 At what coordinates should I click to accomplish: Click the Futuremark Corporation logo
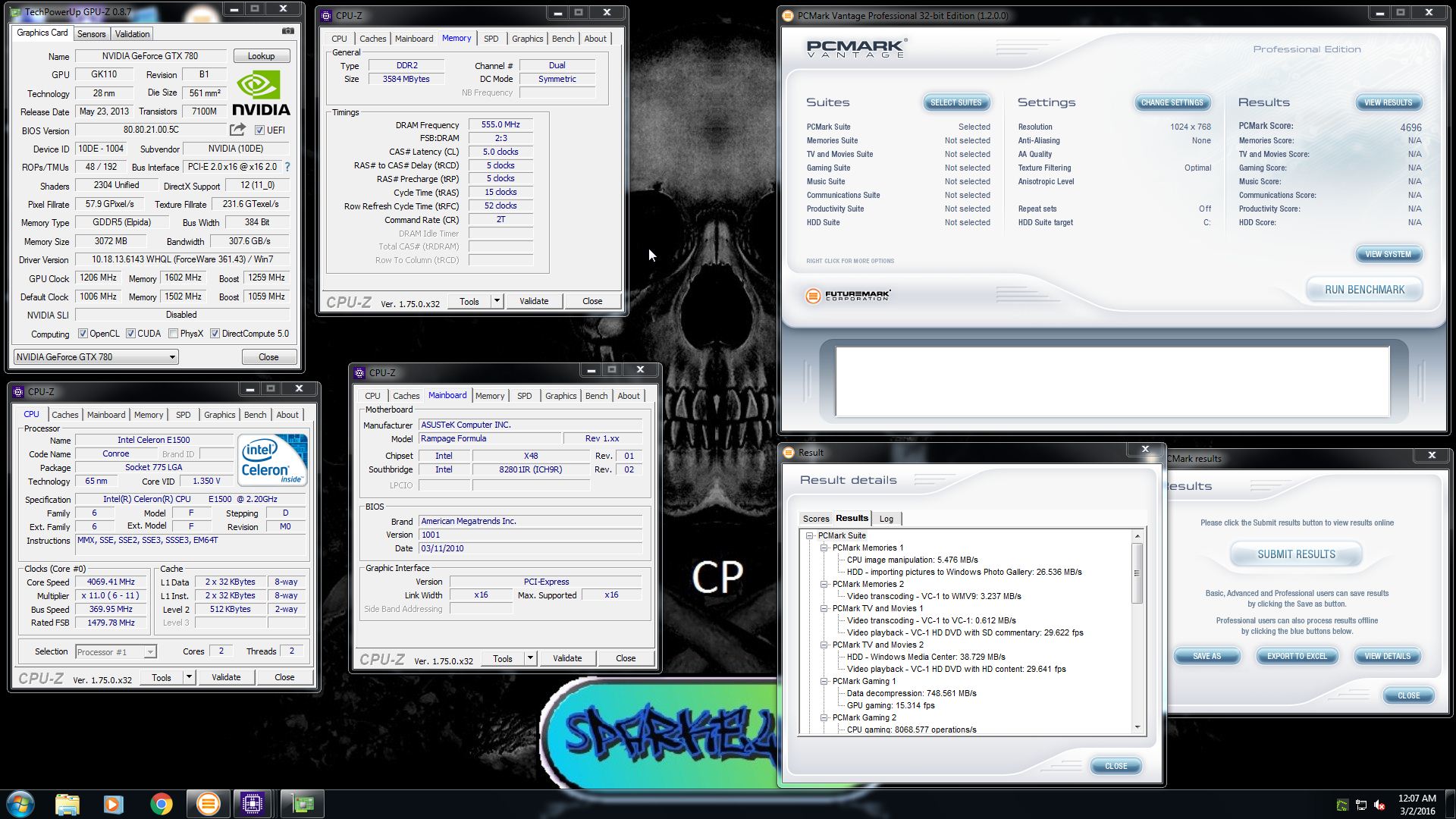(848, 296)
